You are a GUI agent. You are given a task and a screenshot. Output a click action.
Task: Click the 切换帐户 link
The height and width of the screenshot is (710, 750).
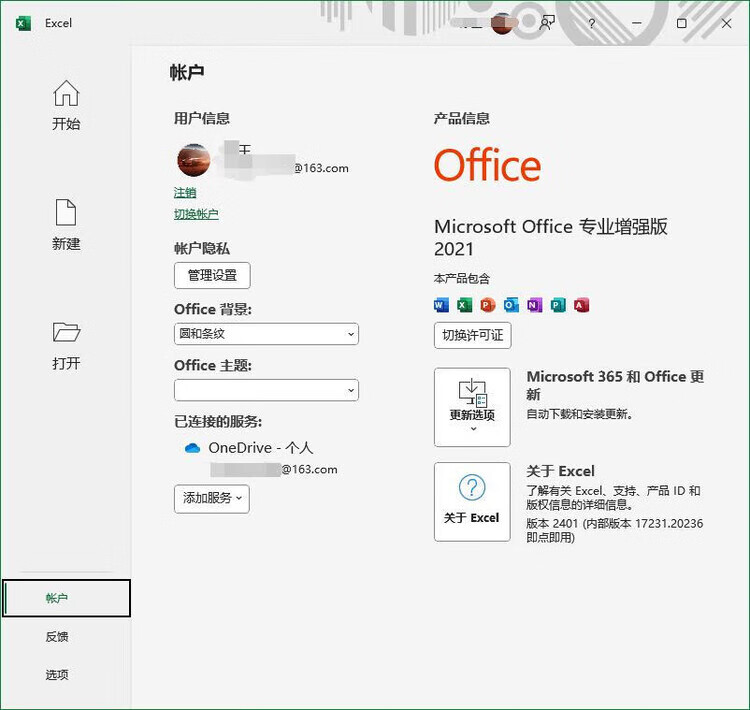point(196,214)
